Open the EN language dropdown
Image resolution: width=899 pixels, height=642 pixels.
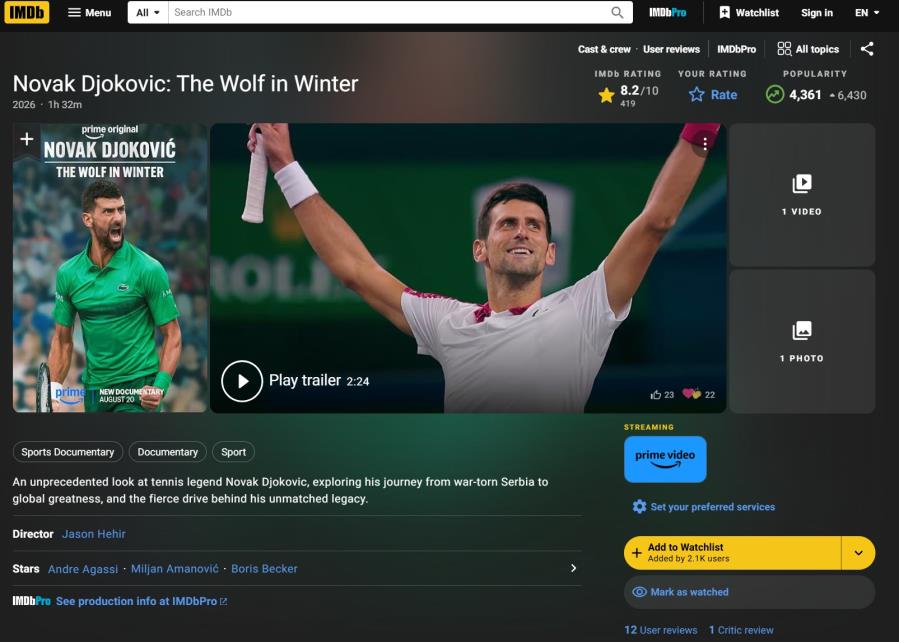pos(867,13)
